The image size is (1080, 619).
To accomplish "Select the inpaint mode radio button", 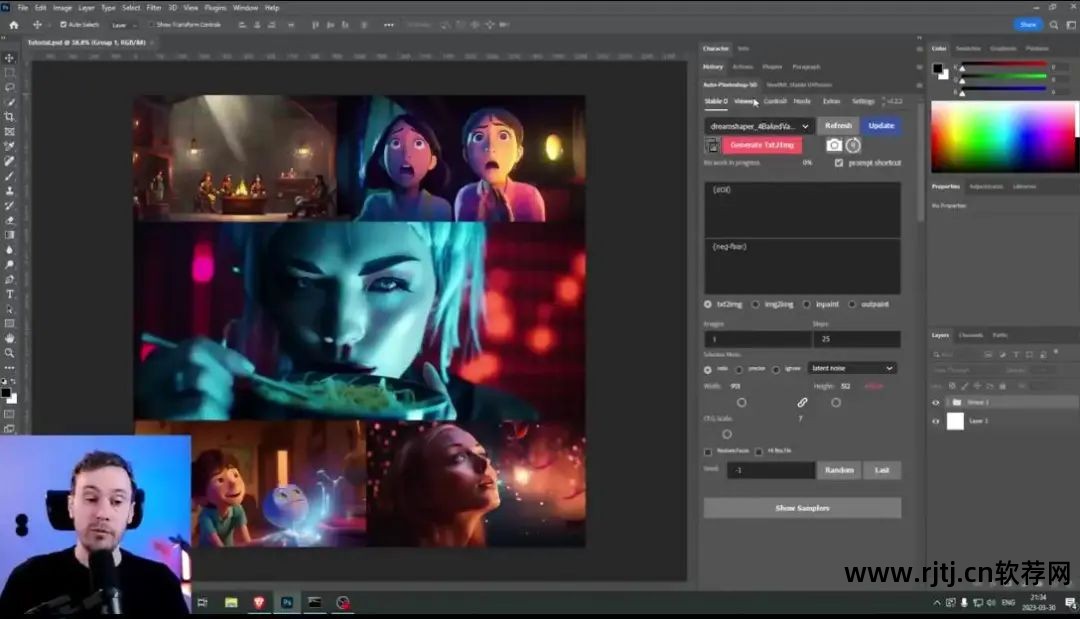I will [804, 304].
